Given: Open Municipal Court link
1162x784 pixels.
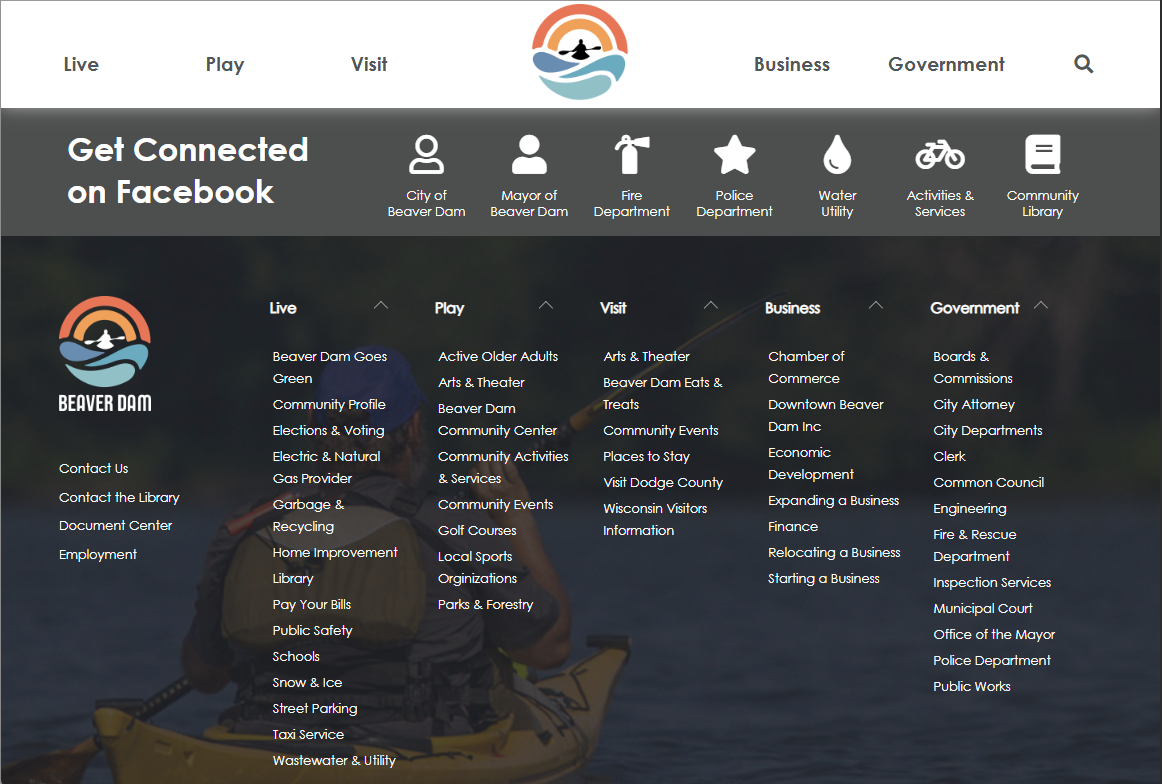Looking at the screenshot, I should 983,608.
